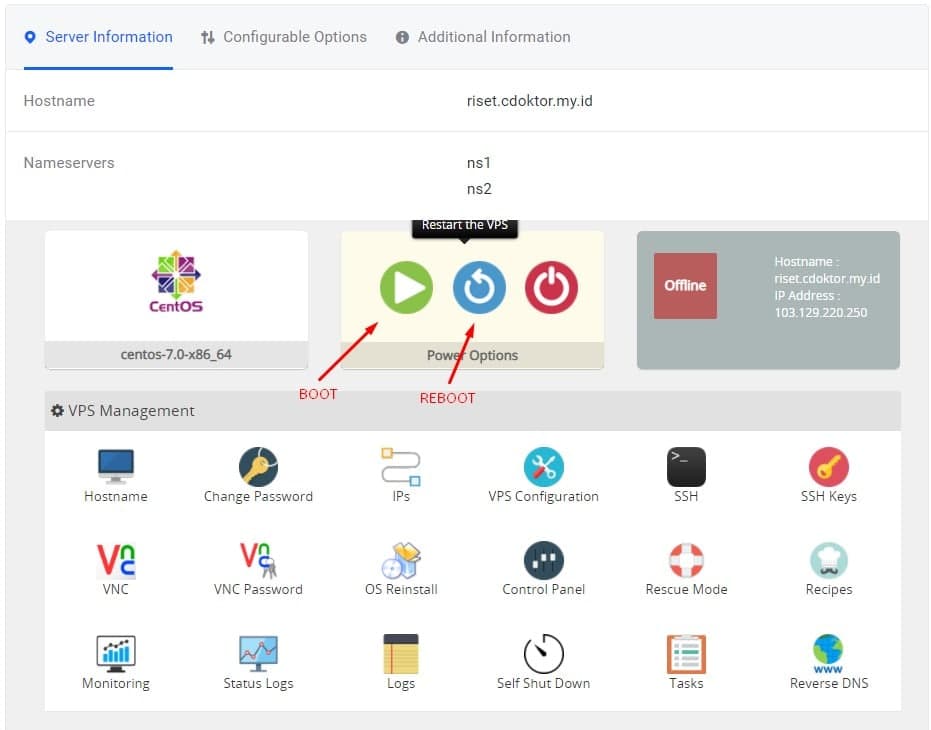Open the Additional Information tab
The height and width of the screenshot is (730, 931).
pyautogui.click(x=483, y=37)
